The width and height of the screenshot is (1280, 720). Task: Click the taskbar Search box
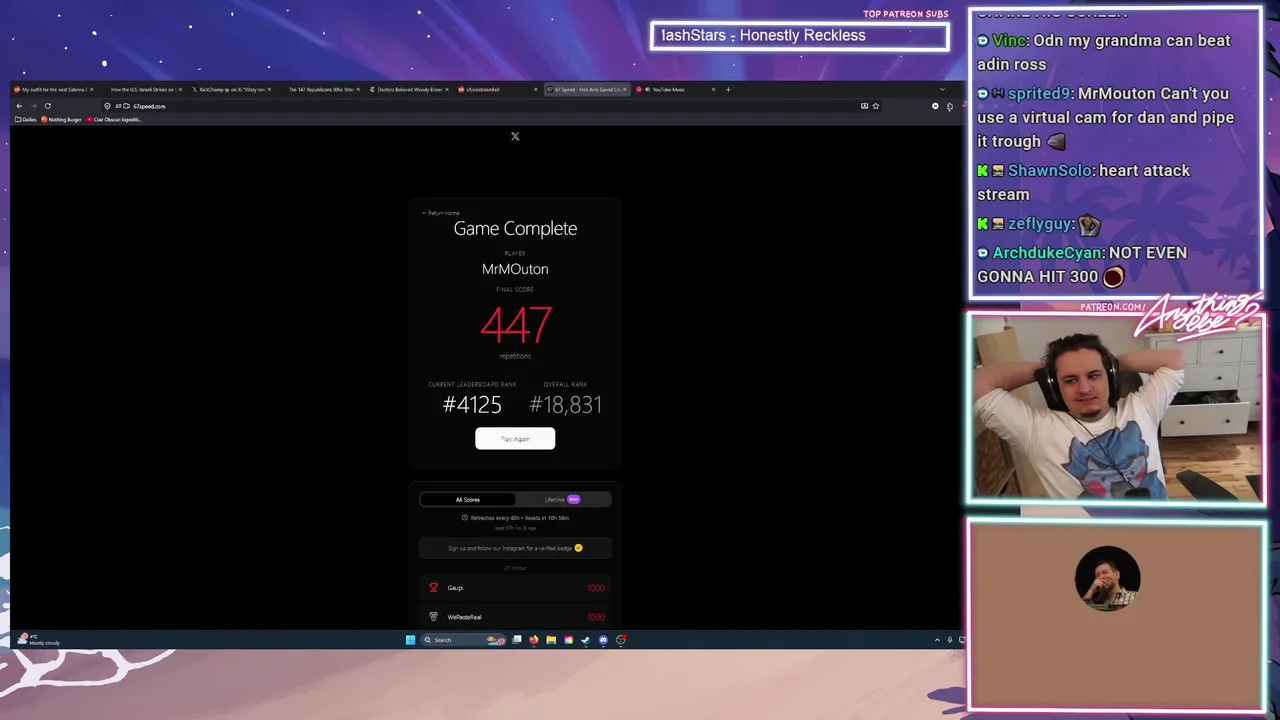464,640
